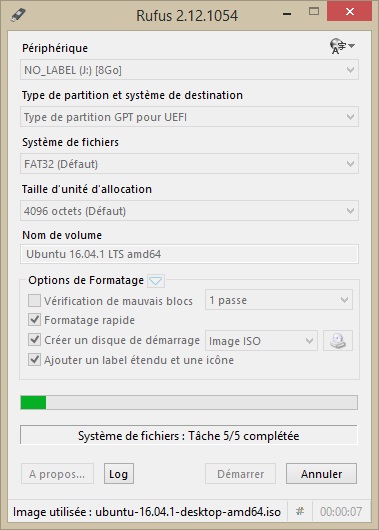Toggle Créer un disque de démarrage checkbox
The image size is (379, 530).
[34, 340]
